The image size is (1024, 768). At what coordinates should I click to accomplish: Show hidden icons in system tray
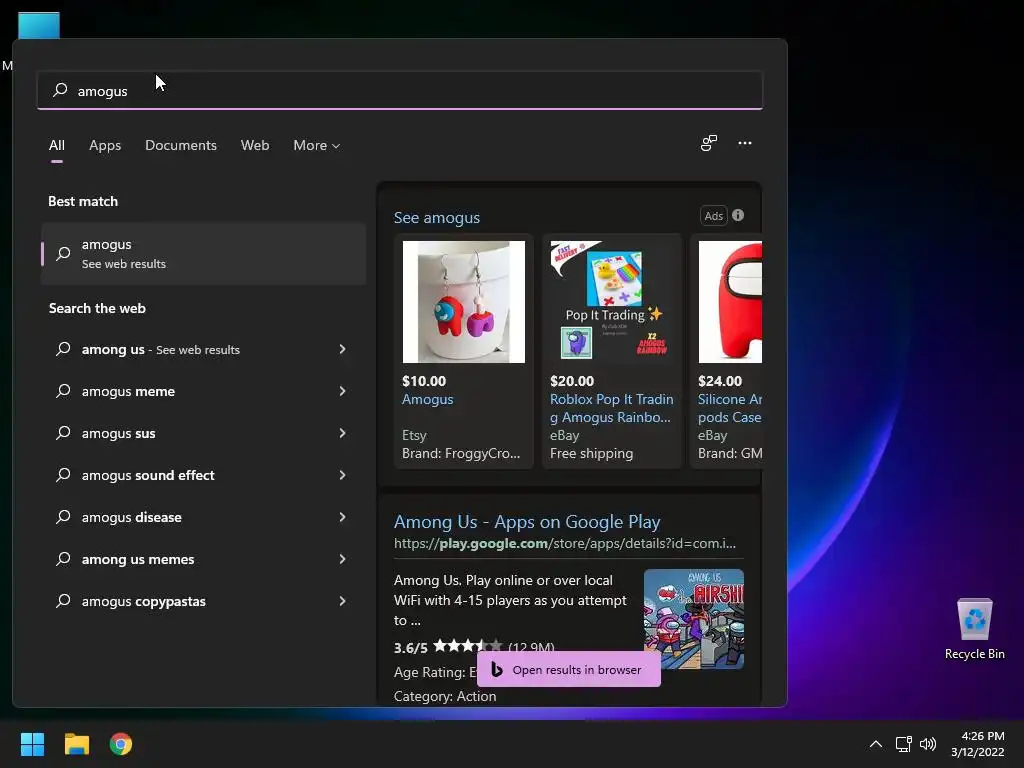coord(876,744)
